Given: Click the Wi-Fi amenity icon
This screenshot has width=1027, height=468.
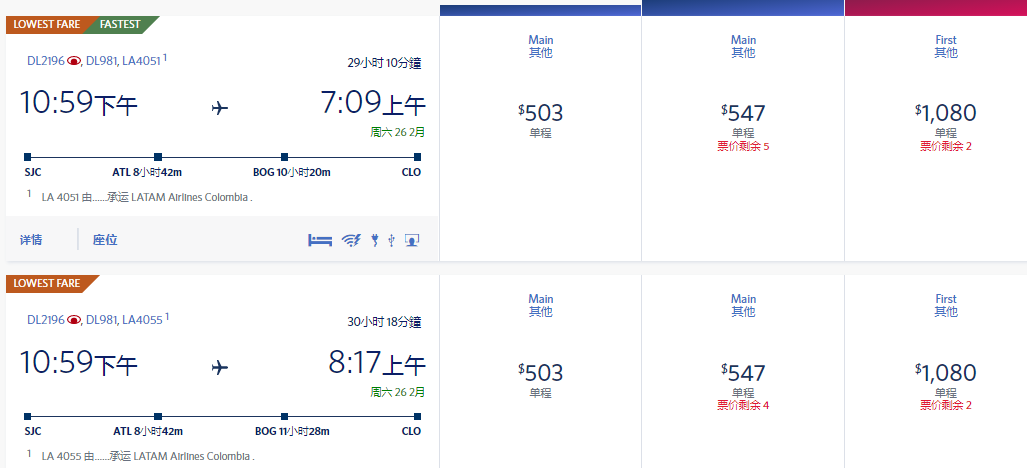Looking at the screenshot, I should [350, 240].
